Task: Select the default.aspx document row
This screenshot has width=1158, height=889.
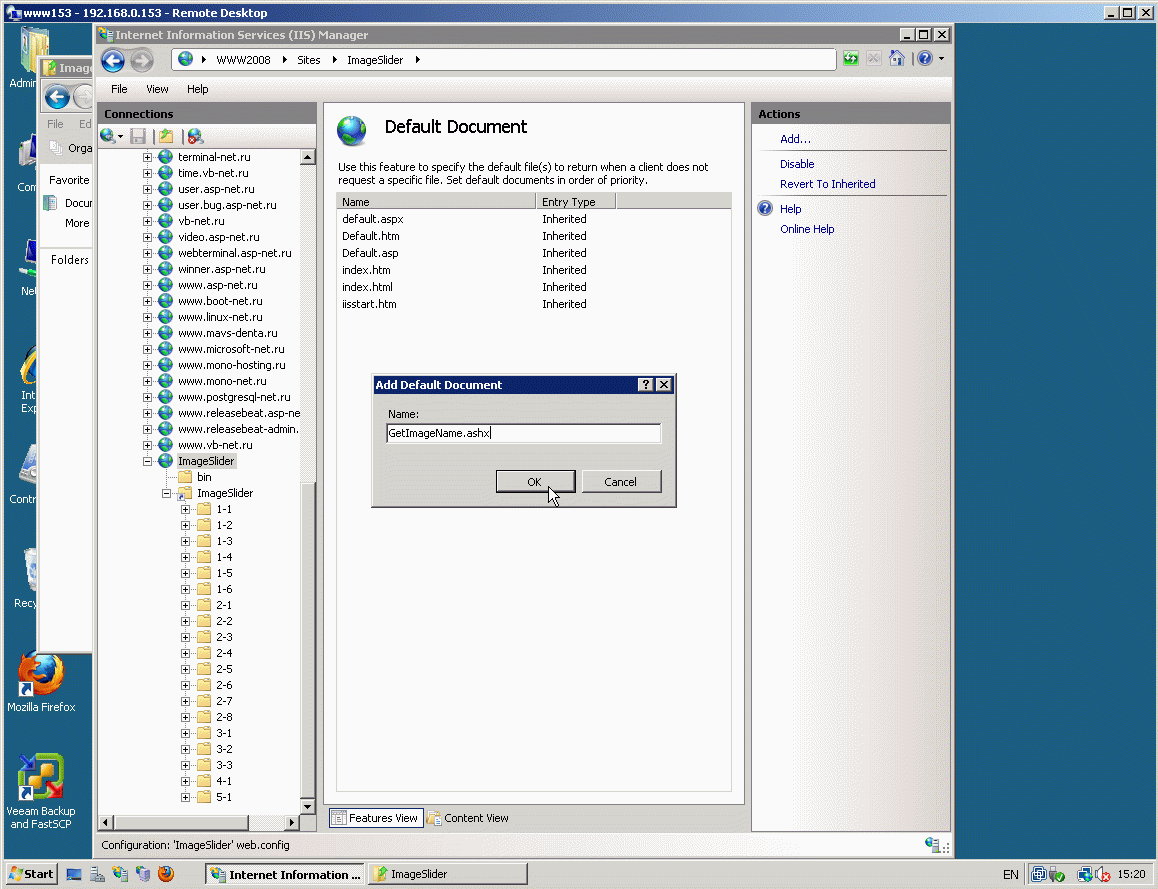Action: coord(533,219)
